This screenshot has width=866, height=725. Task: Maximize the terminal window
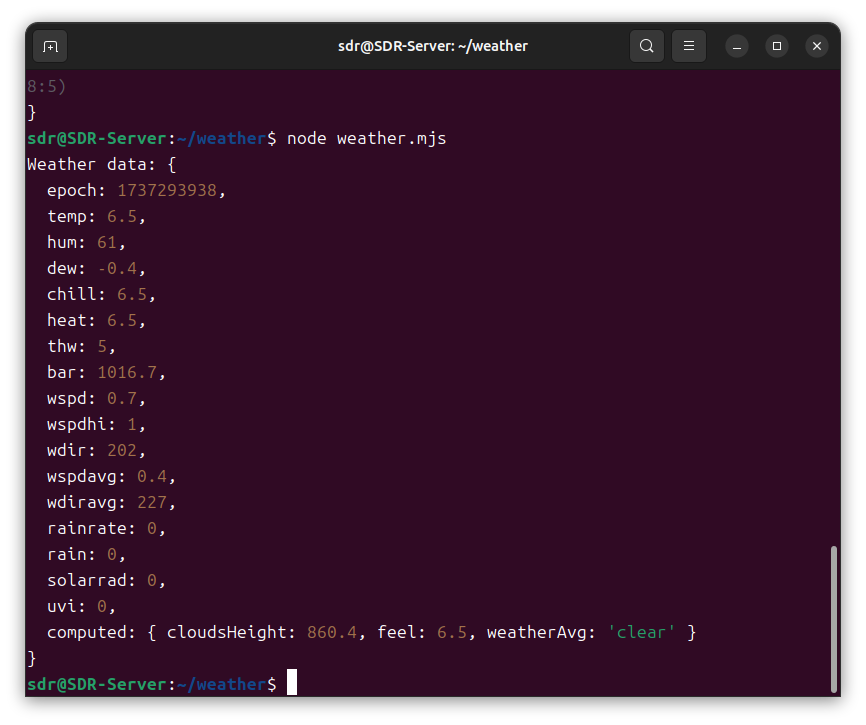pyautogui.click(x=777, y=46)
